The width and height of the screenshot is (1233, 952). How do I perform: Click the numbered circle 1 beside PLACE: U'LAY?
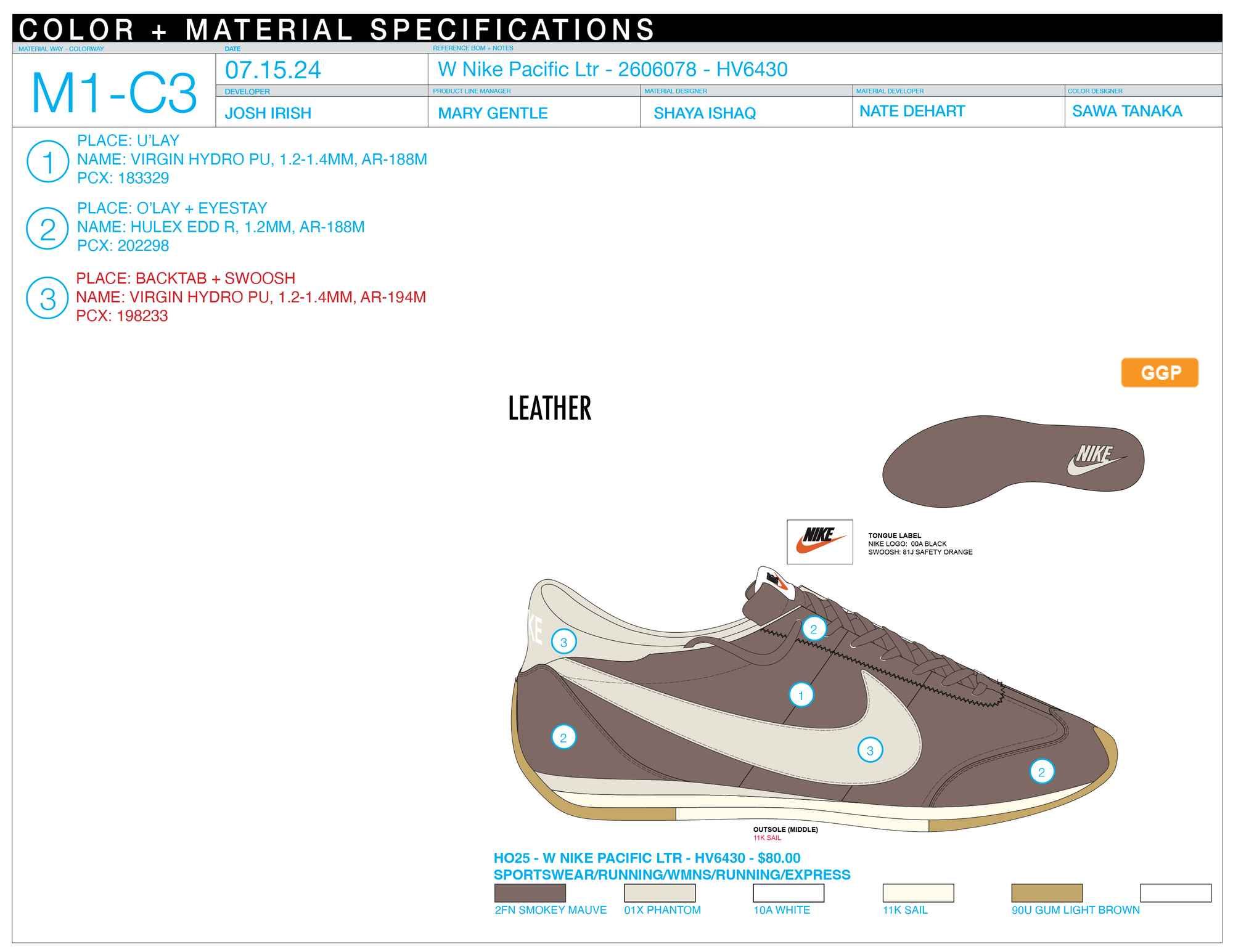47,161
